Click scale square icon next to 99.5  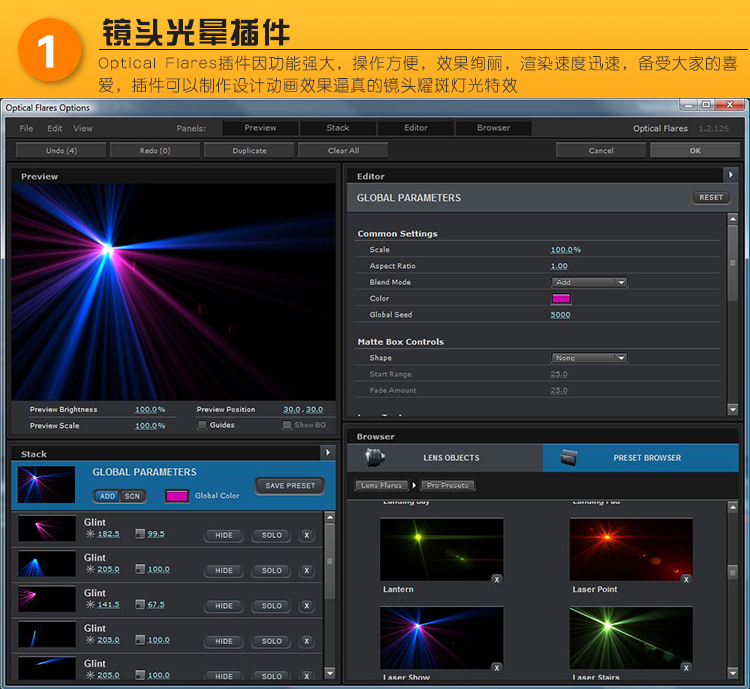pos(140,534)
